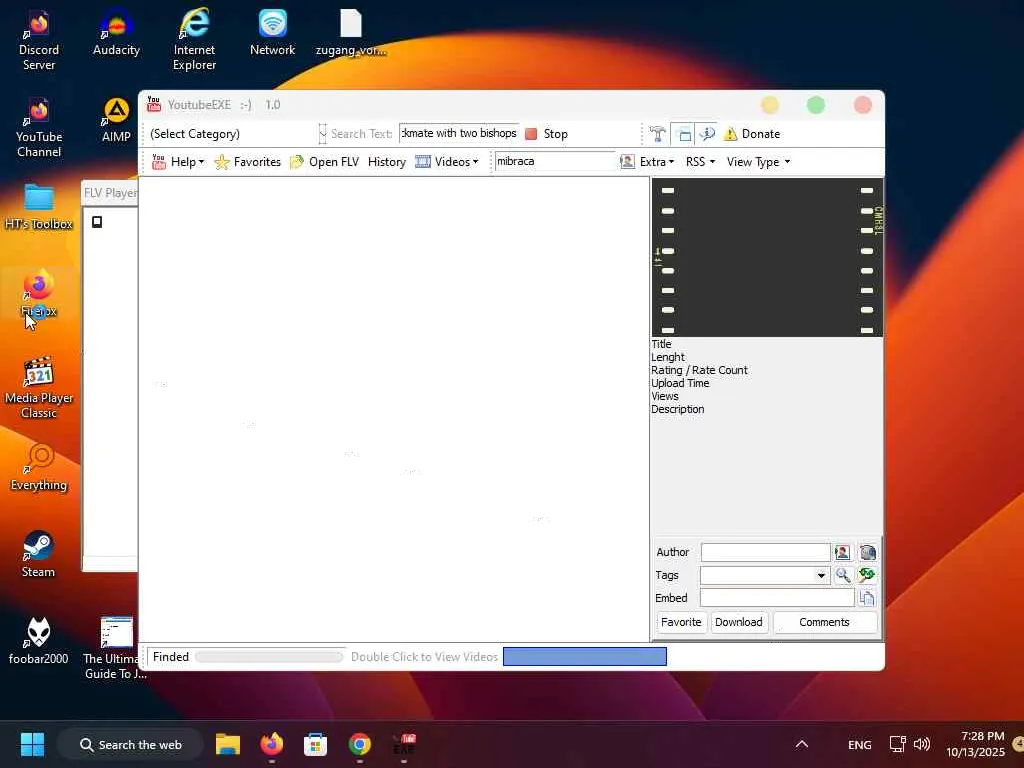Copy embed code with the copy icon
The width and height of the screenshot is (1024, 768).
coord(867,598)
